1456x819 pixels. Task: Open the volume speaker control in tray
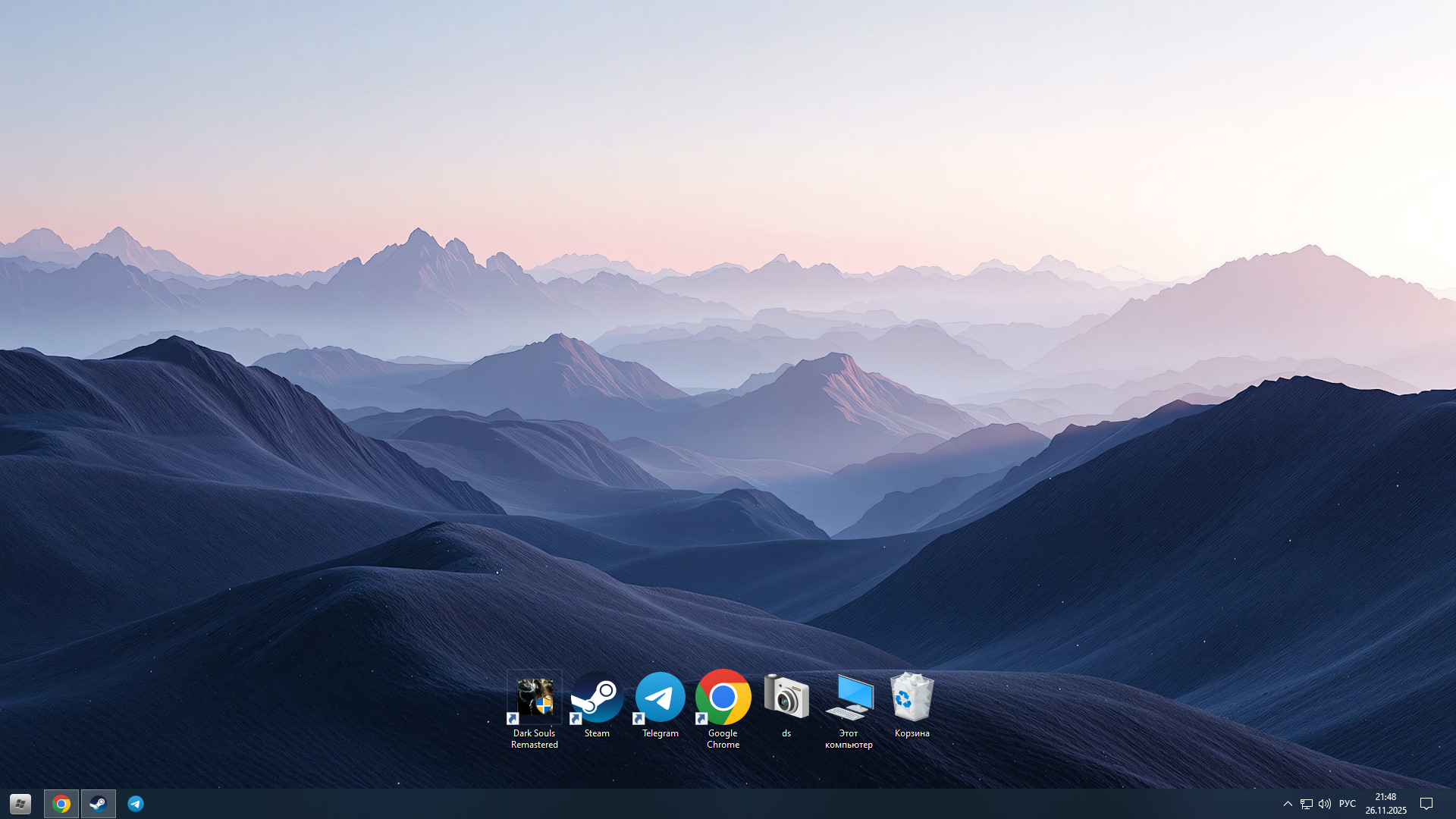tap(1325, 804)
